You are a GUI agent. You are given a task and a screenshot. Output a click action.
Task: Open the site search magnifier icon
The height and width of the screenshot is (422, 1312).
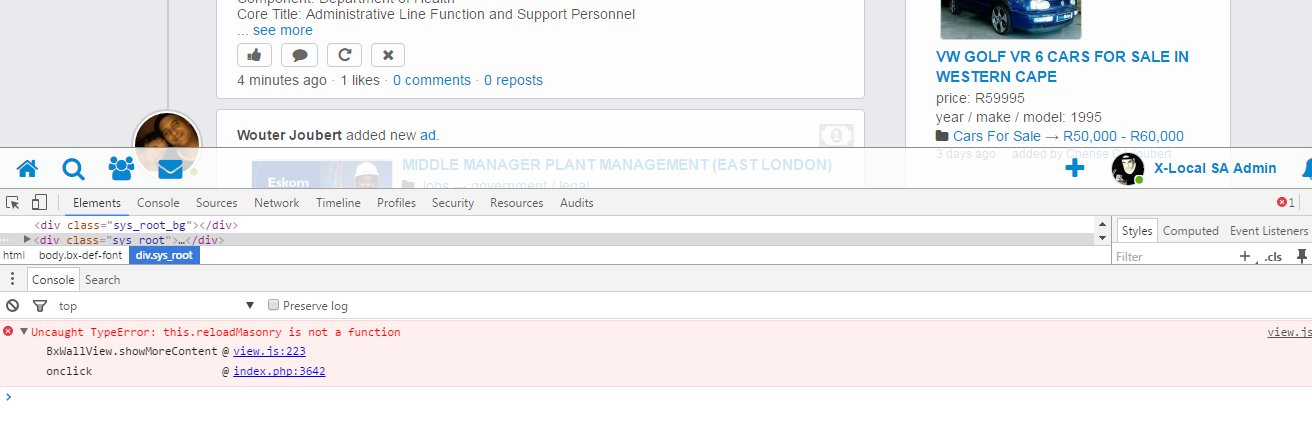(74, 169)
